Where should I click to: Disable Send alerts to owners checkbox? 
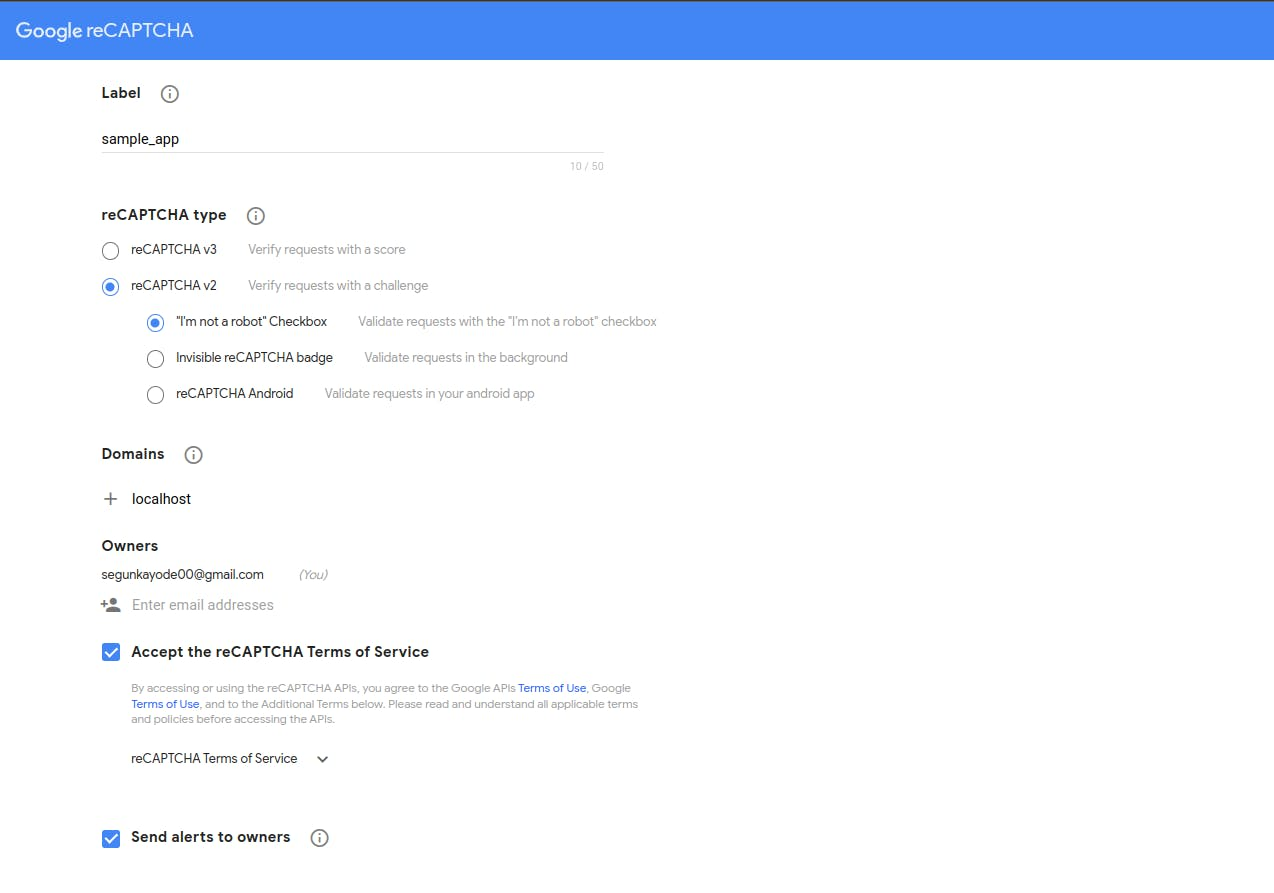(111, 838)
